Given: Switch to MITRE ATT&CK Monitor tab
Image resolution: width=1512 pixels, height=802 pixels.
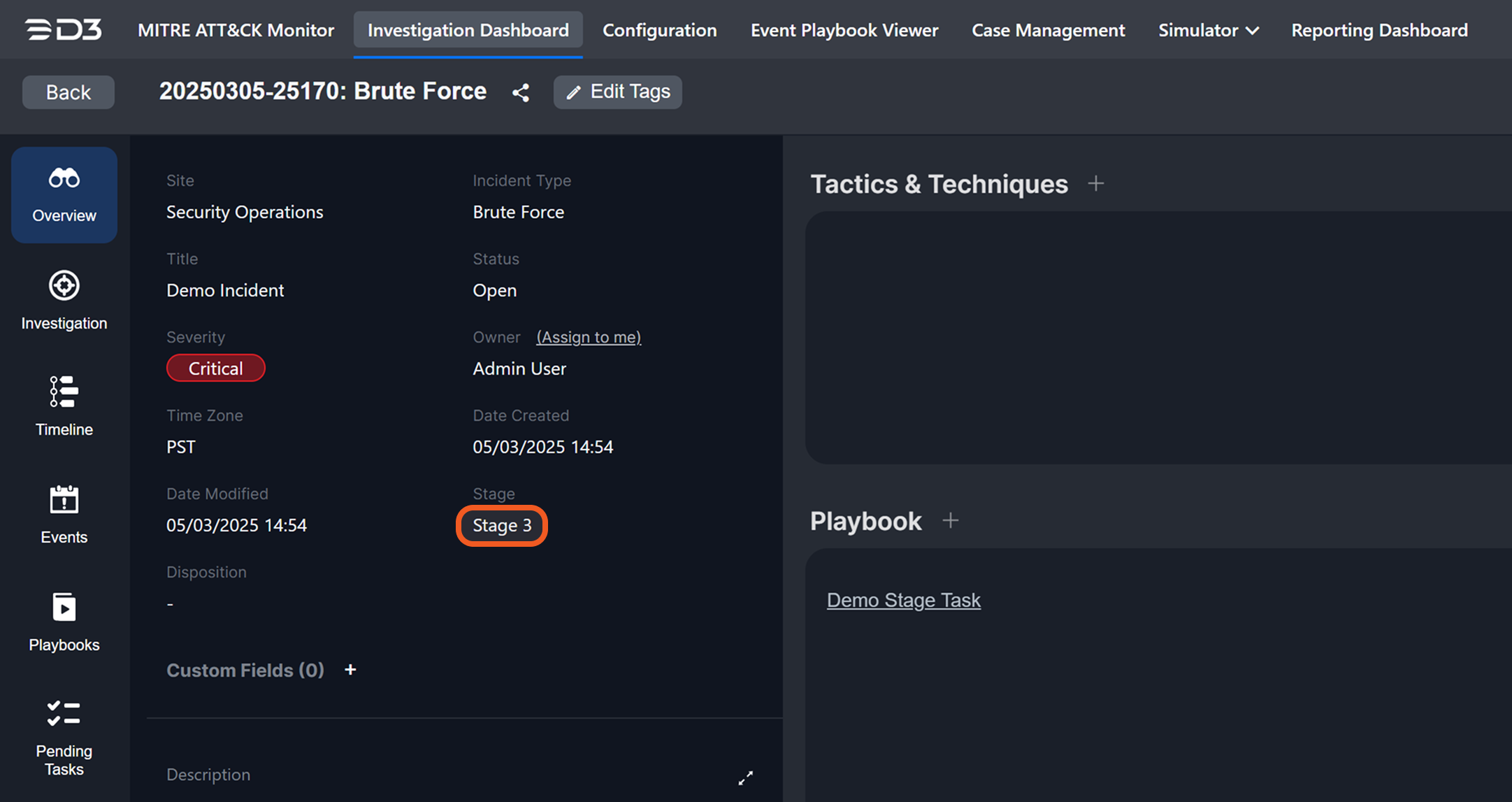Looking at the screenshot, I should tap(236, 30).
